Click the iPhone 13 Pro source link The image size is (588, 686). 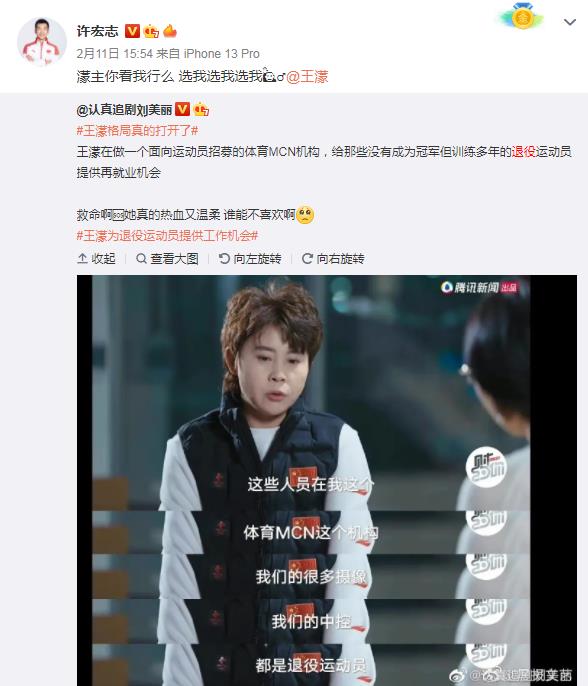221,54
